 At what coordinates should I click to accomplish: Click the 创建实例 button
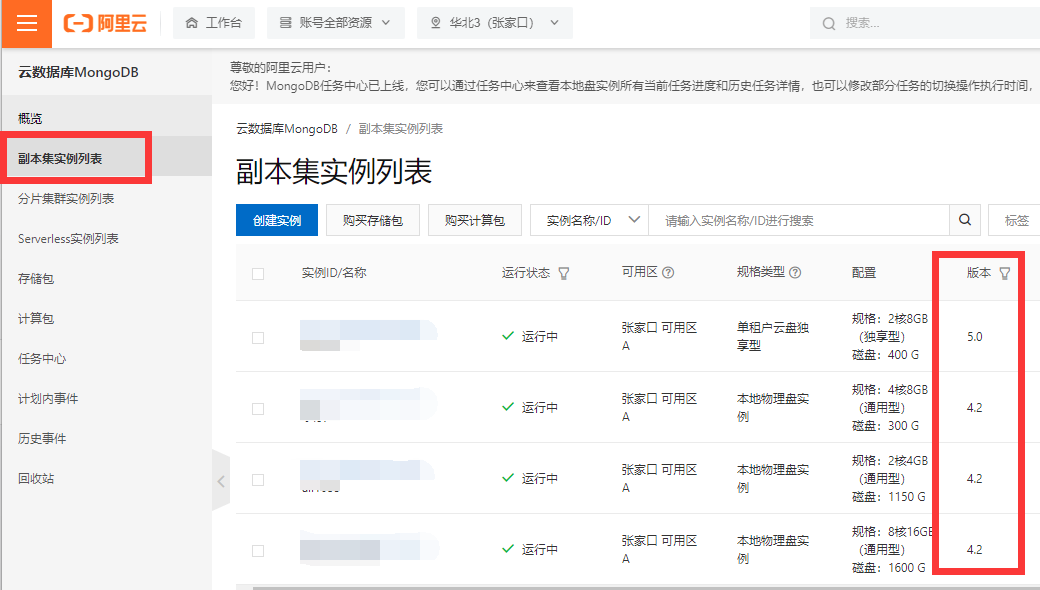tap(277, 220)
